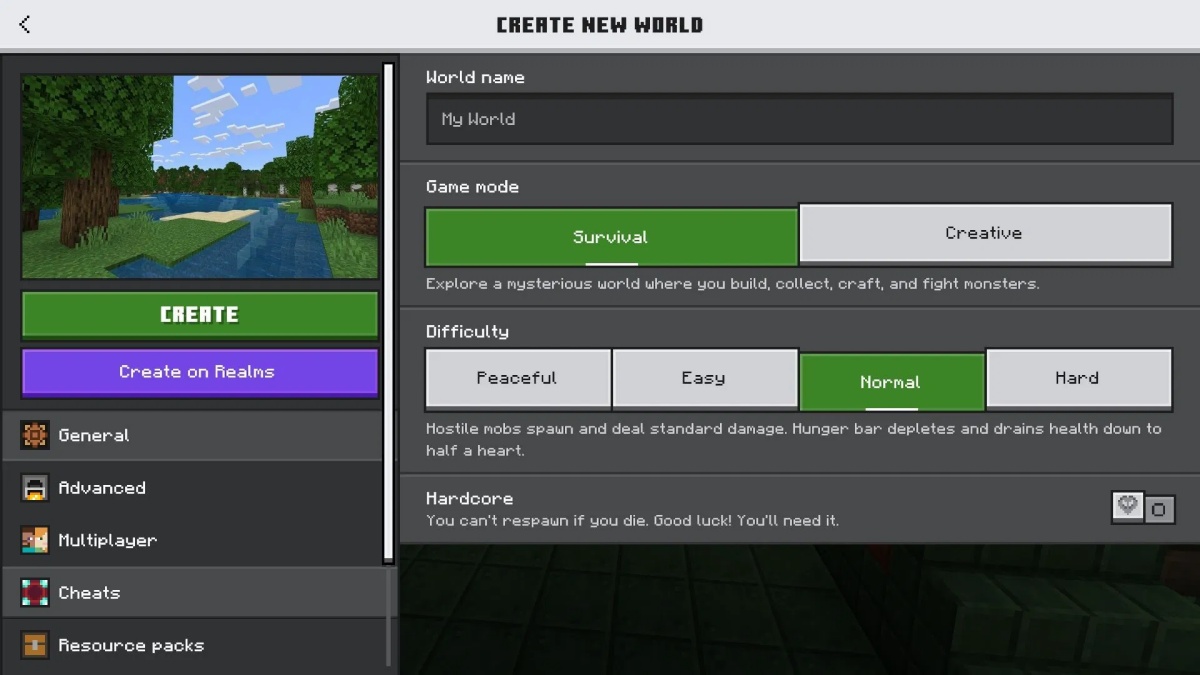Image resolution: width=1200 pixels, height=675 pixels.
Task: Select Survival game mode
Action: click(x=611, y=237)
